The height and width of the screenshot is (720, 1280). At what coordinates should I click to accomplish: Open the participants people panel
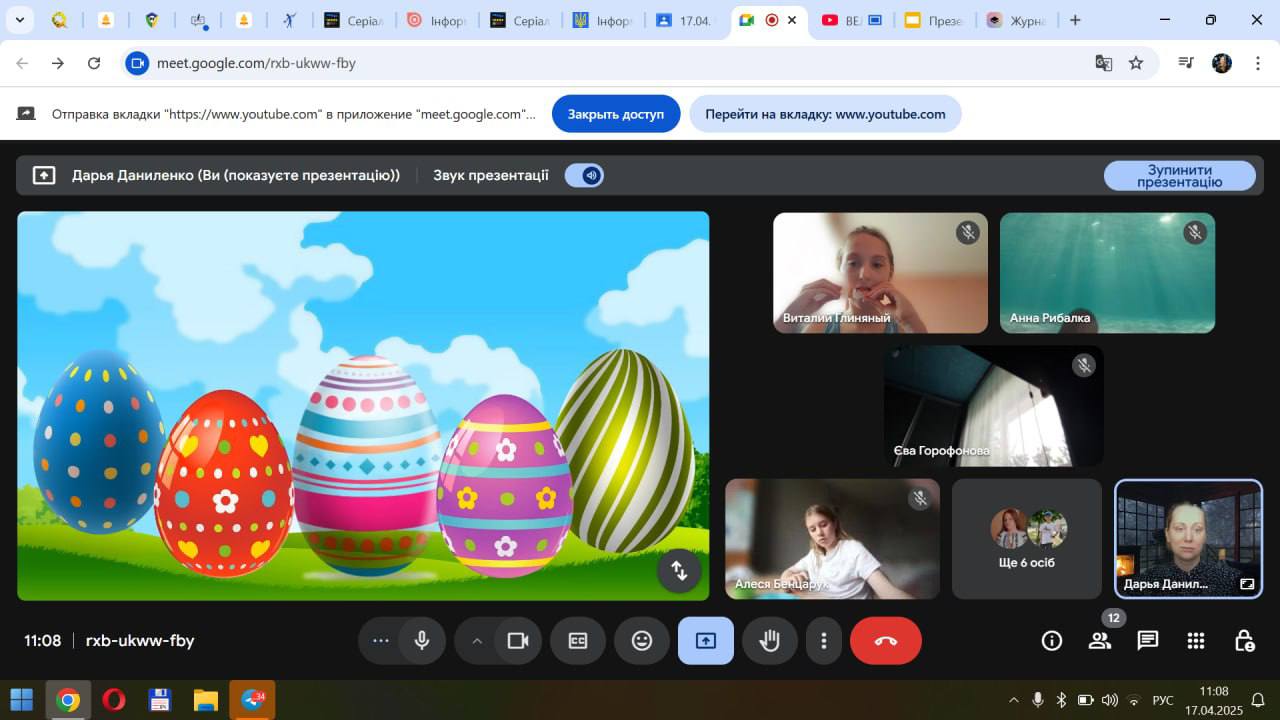(x=1099, y=641)
